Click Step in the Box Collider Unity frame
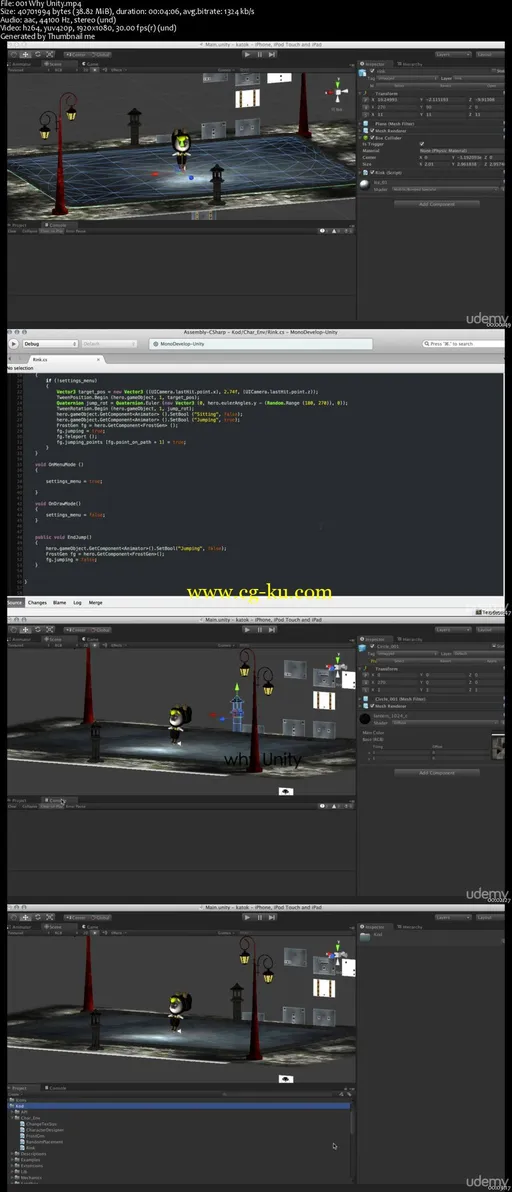This screenshot has height=1192, width=512. [x=272, y=55]
